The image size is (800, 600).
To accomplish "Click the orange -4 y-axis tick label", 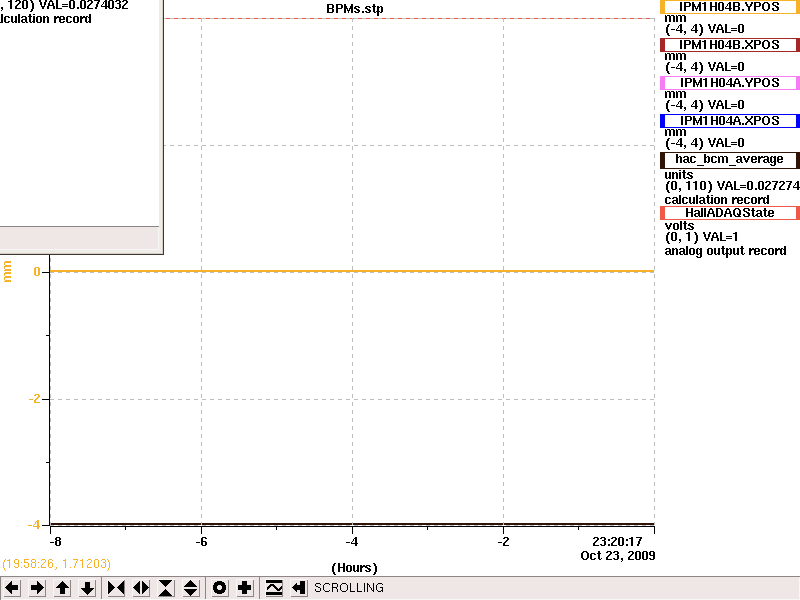I will (x=34, y=524).
